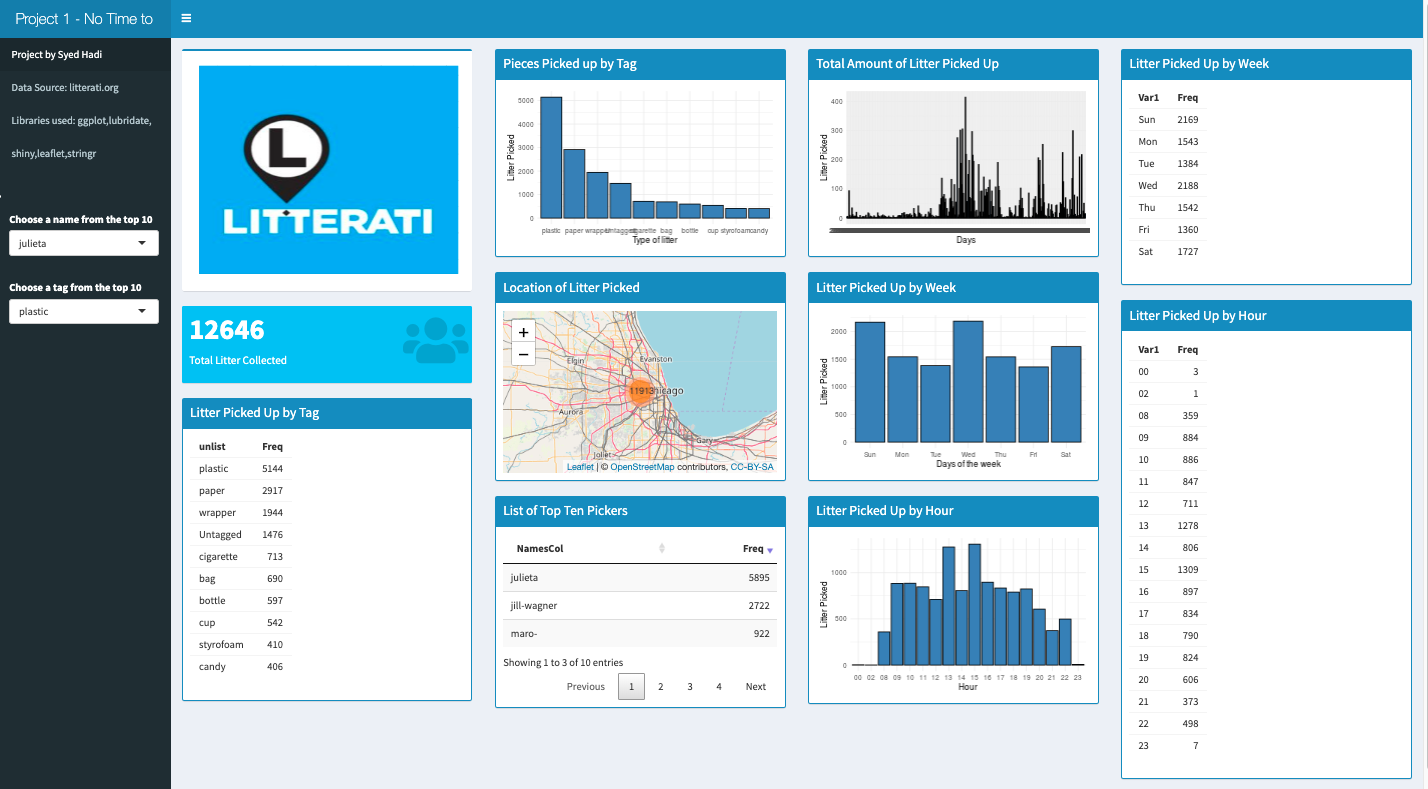
Task: Click the cigarette row in tag table
Action: coord(241,557)
